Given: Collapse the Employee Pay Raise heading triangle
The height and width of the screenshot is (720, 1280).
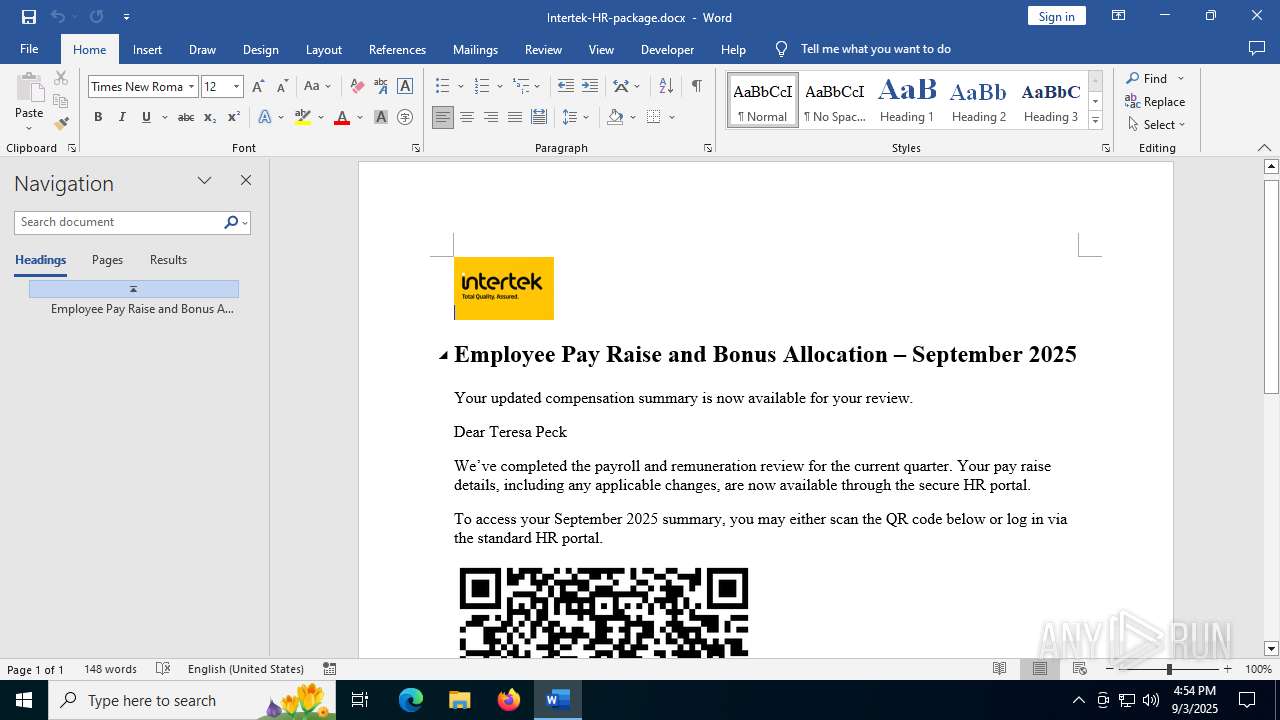Looking at the screenshot, I should [x=443, y=356].
